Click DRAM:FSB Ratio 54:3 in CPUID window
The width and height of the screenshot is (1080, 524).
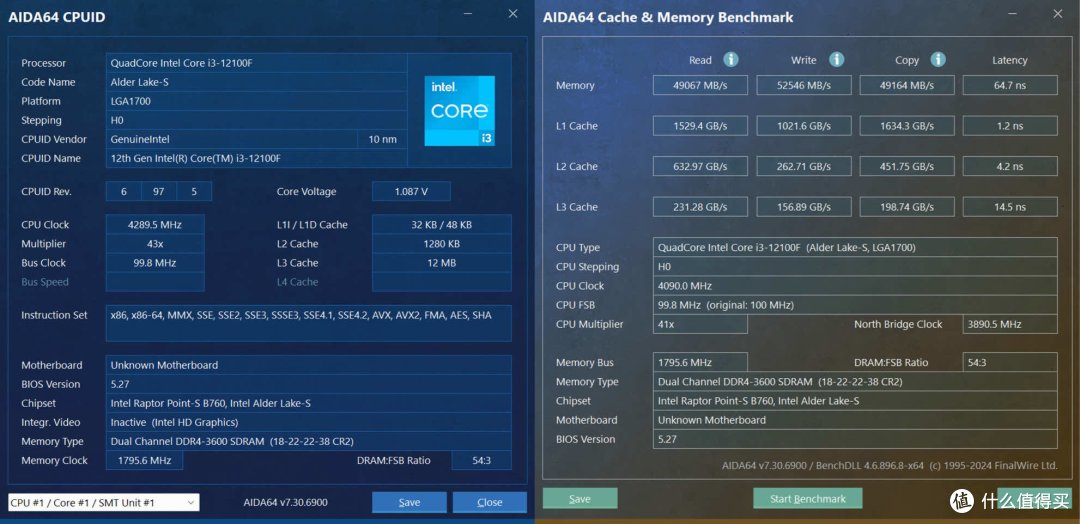coord(481,460)
